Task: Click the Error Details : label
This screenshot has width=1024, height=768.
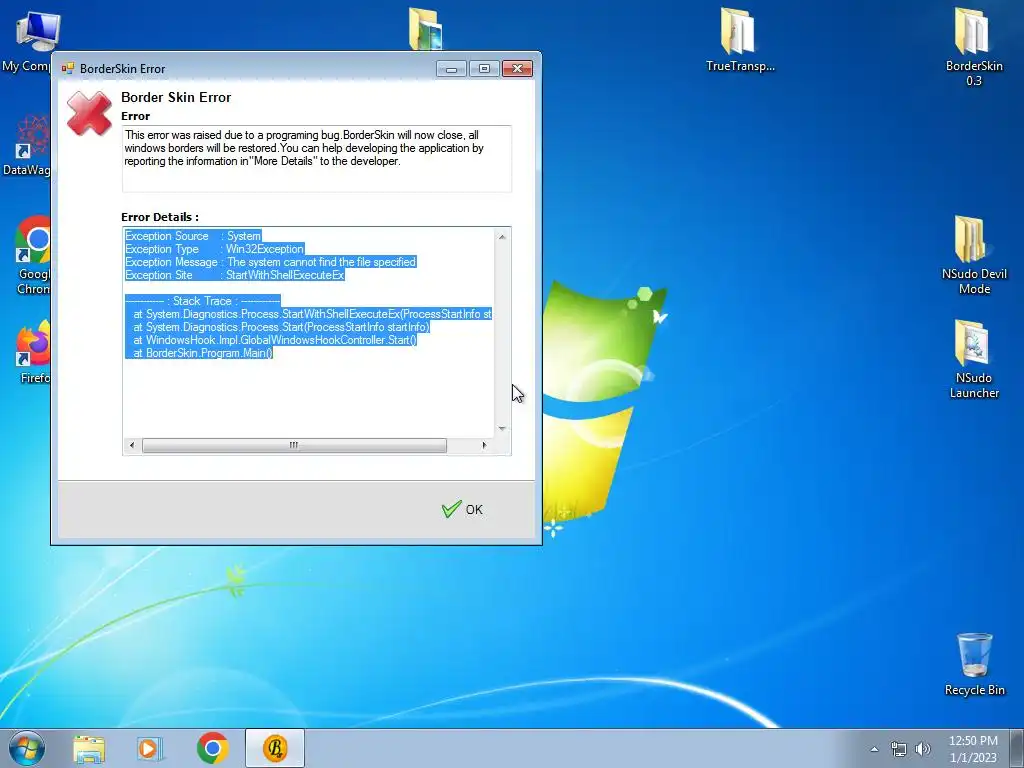Action: [x=160, y=217]
